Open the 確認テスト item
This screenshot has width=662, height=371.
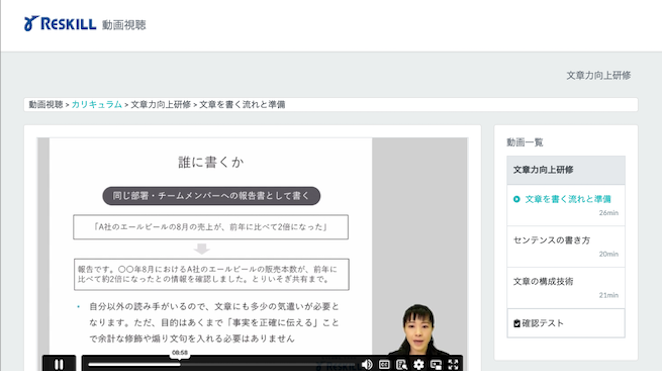click(x=566, y=323)
